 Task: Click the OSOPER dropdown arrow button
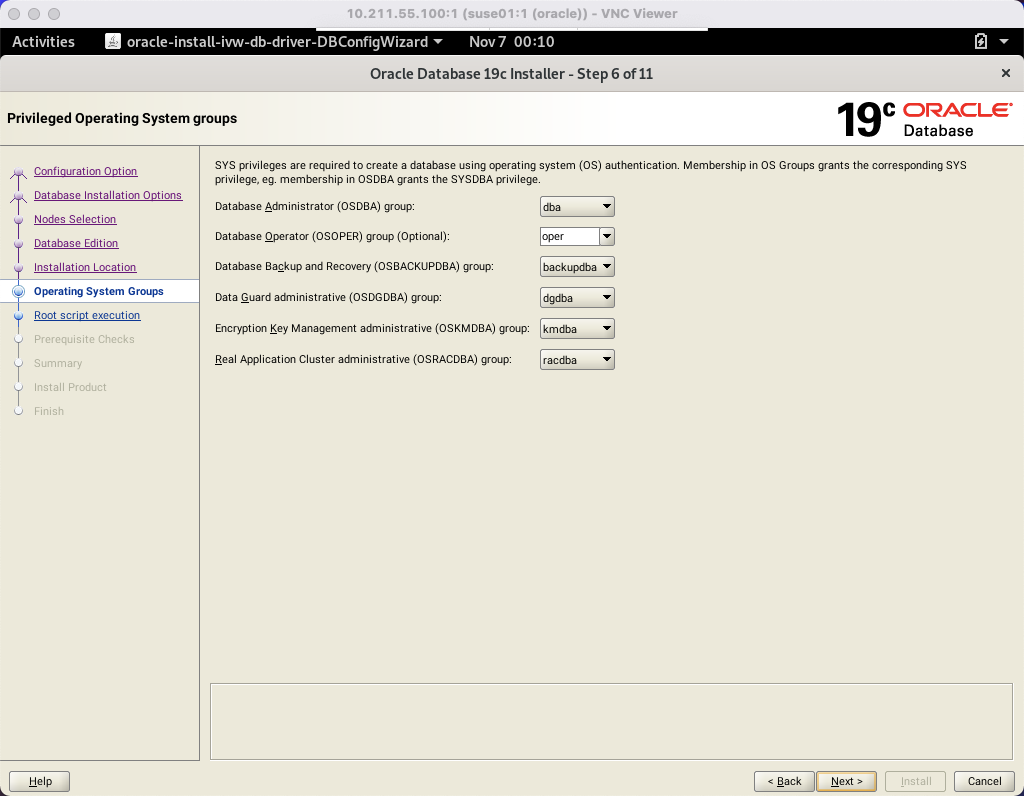click(x=607, y=236)
